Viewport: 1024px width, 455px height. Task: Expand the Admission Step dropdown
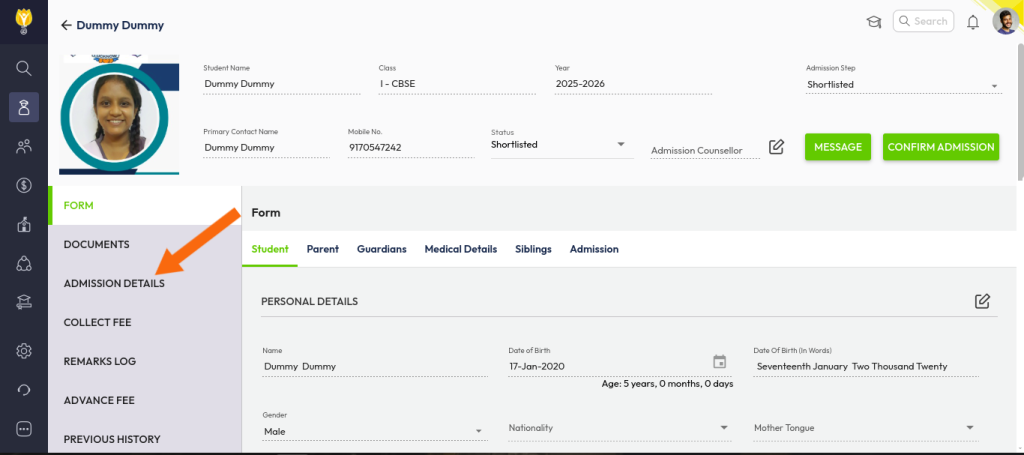[994, 86]
